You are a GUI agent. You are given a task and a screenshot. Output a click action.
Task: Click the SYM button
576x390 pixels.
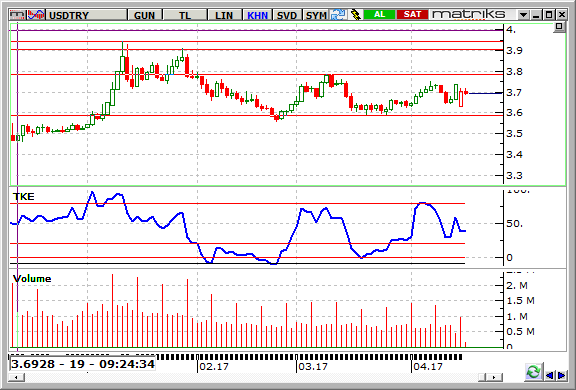pyautogui.click(x=316, y=15)
